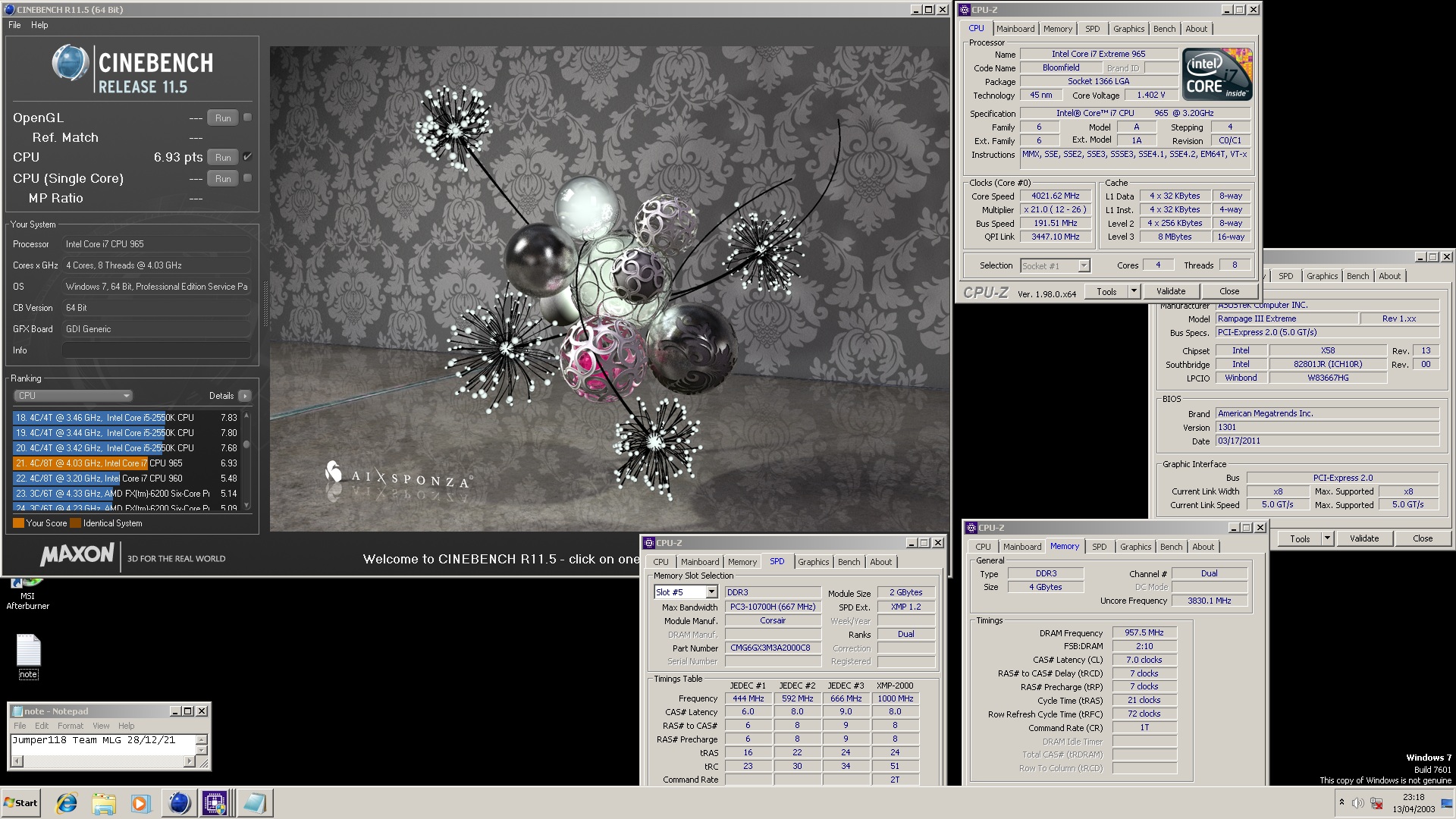
Task: Click the Core Speed value 4021.62 MHz
Action: coord(1055,196)
